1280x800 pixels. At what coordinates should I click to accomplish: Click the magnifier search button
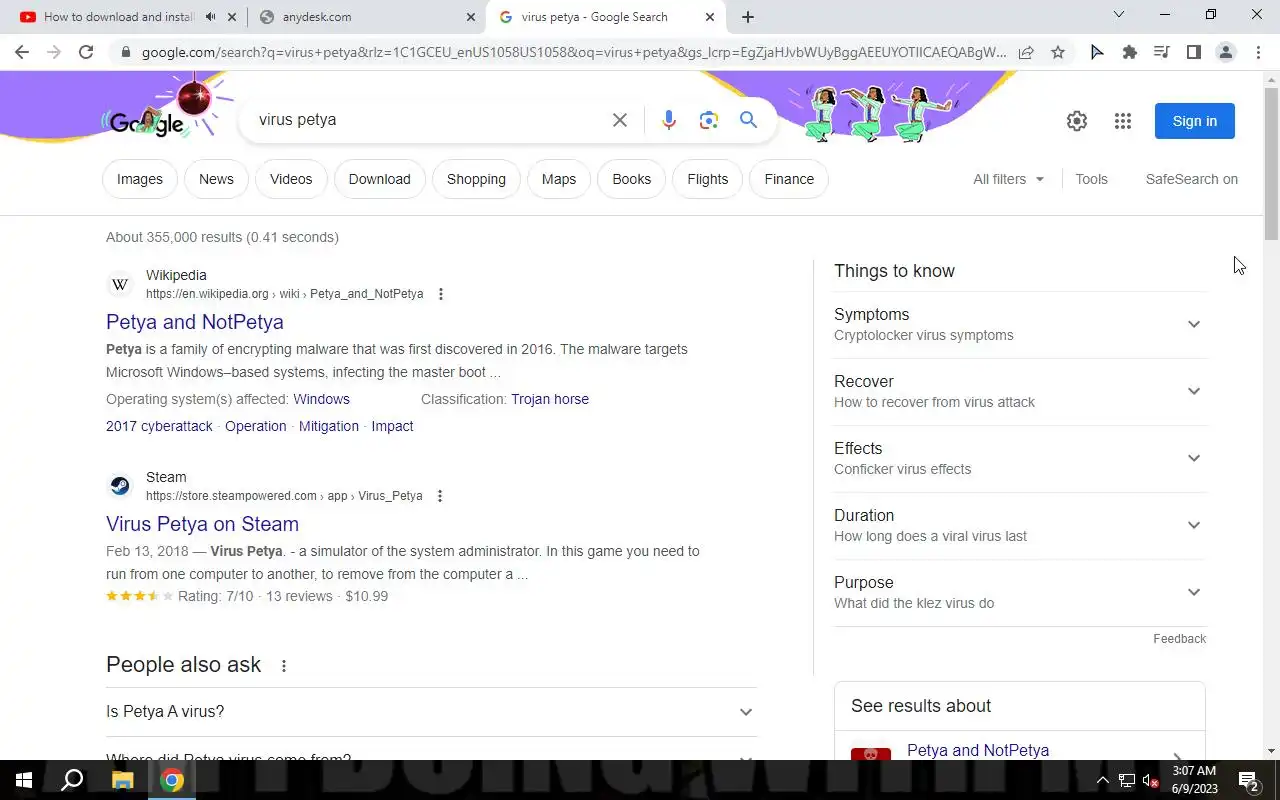tap(748, 120)
